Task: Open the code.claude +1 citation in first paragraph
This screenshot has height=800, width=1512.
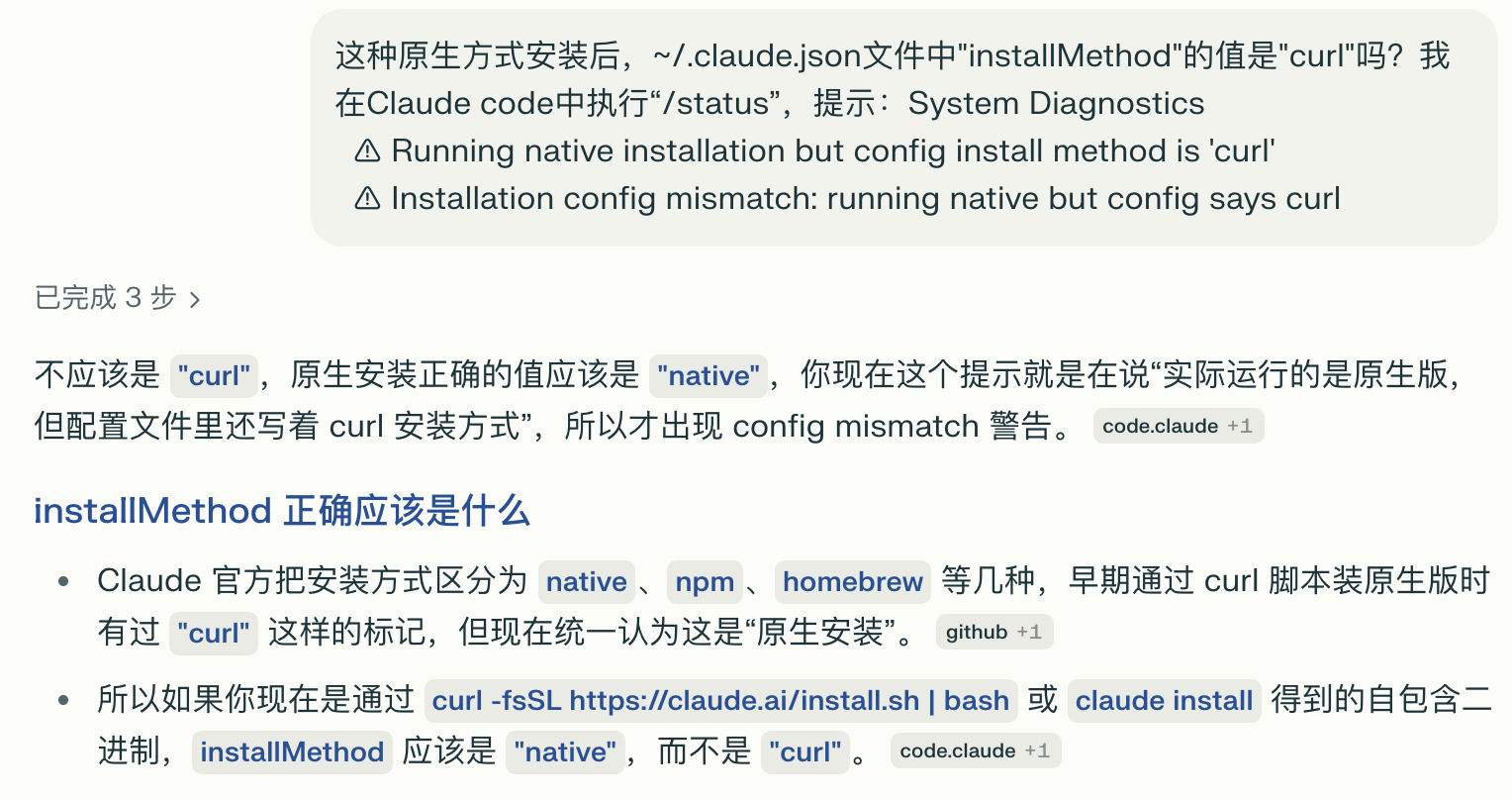Action: click(1178, 427)
